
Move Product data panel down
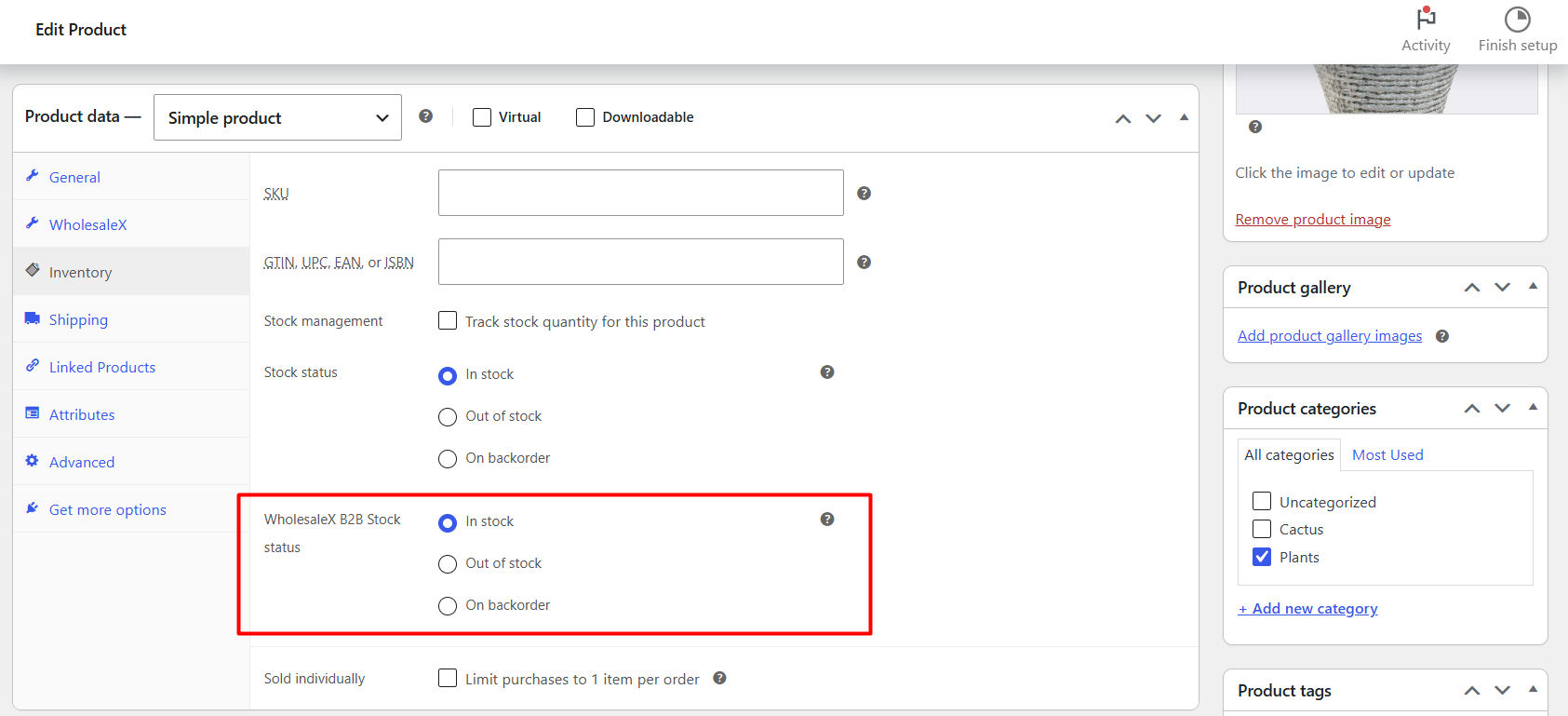1154,118
